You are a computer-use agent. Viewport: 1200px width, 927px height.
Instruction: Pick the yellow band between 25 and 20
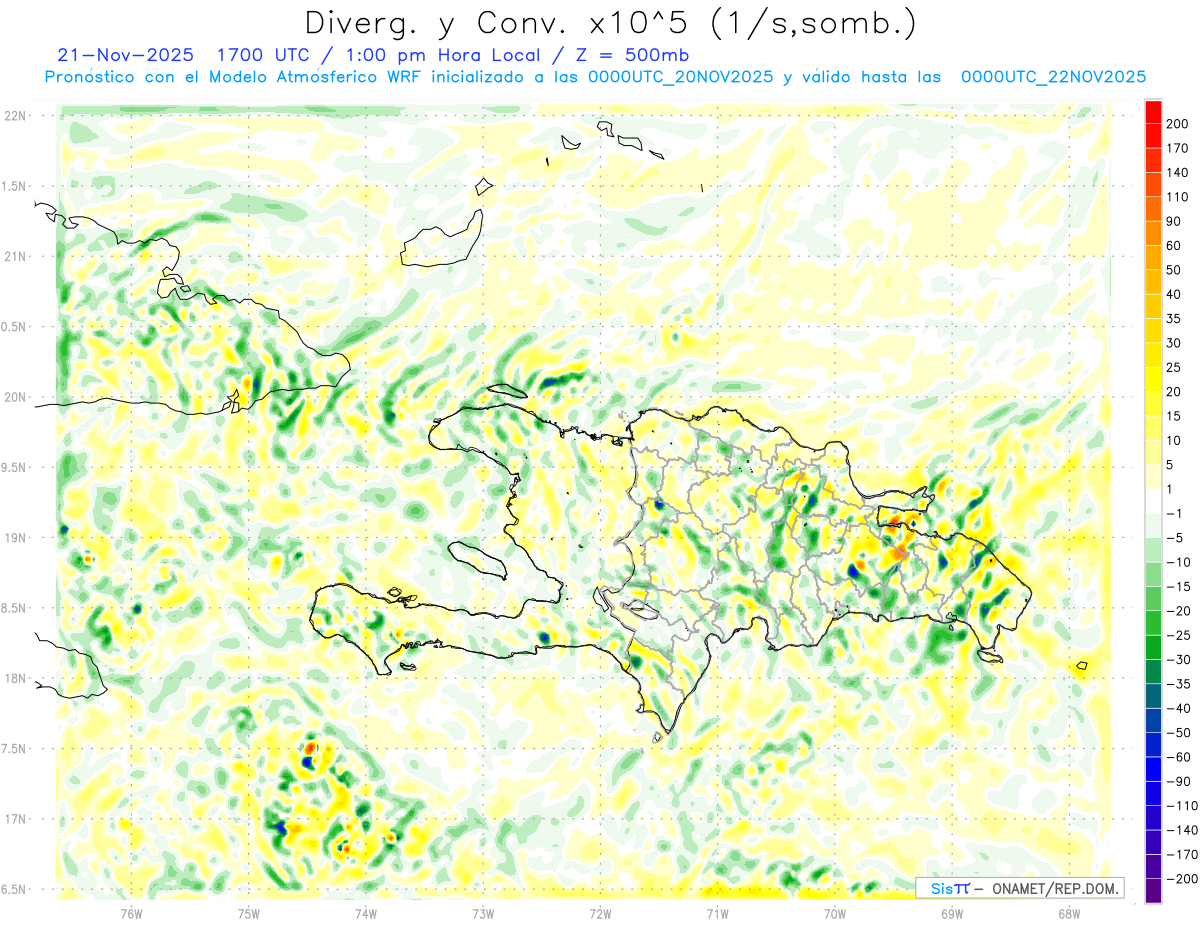(1153, 380)
